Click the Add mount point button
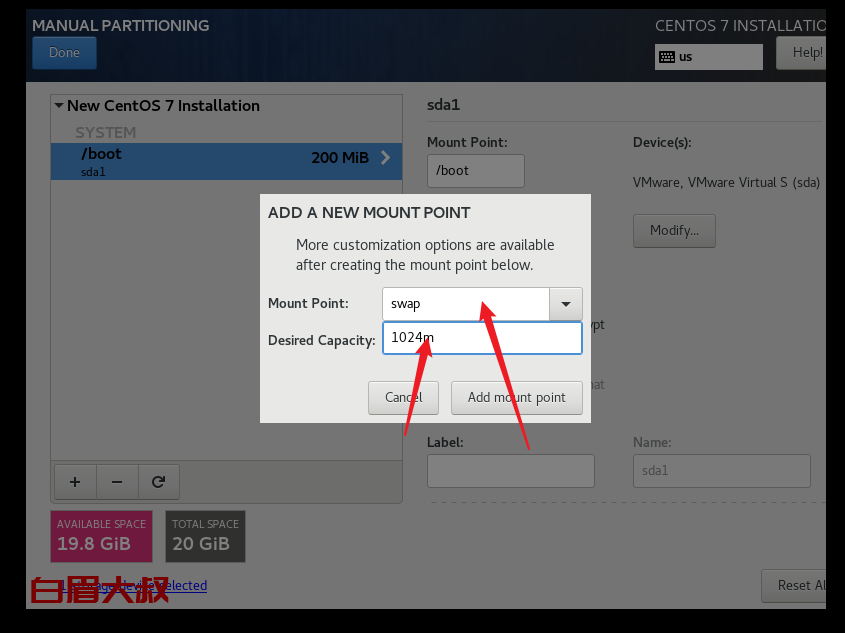The width and height of the screenshot is (845, 633). (516, 398)
